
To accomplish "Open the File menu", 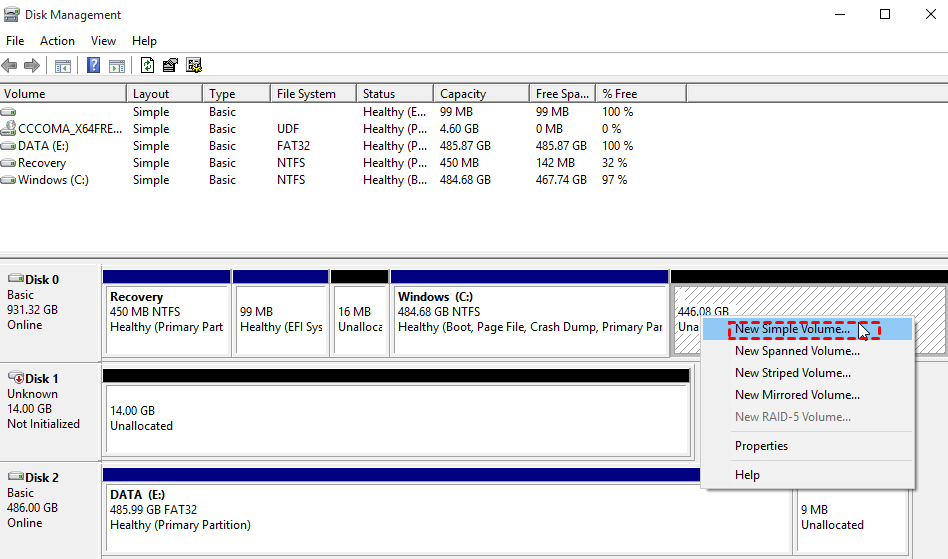I will (15, 40).
